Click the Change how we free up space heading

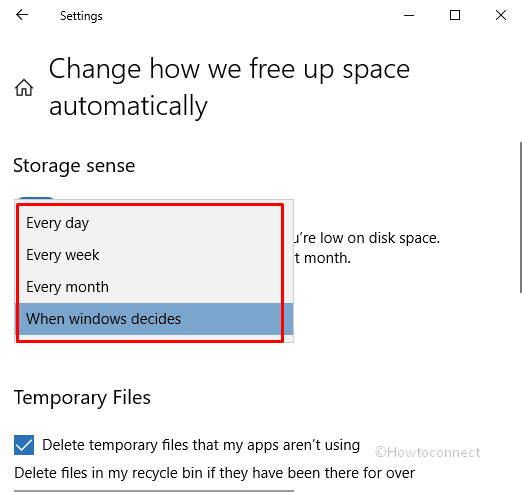[229, 87]
